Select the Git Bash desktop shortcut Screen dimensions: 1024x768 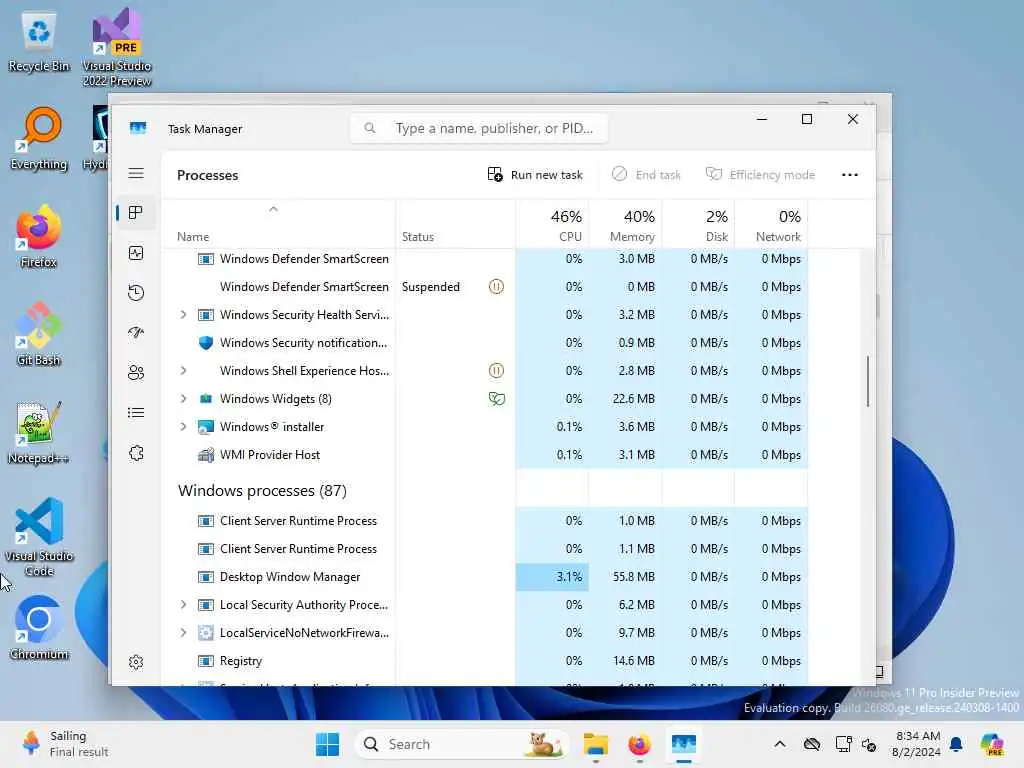coord(39,334)
